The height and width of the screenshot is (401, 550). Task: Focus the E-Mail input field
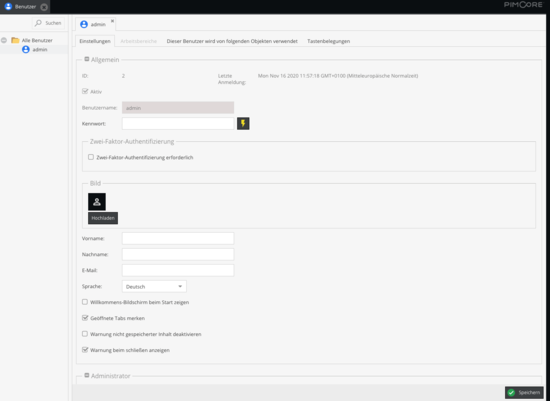[178, 270]
